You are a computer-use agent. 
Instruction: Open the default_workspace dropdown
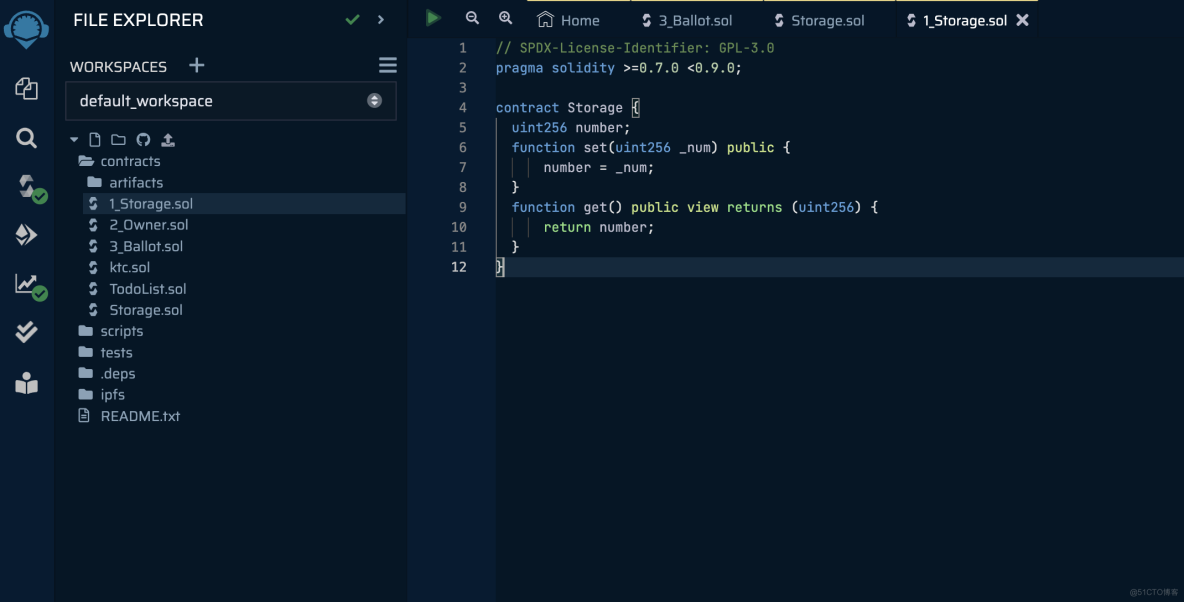pos(231,101)
